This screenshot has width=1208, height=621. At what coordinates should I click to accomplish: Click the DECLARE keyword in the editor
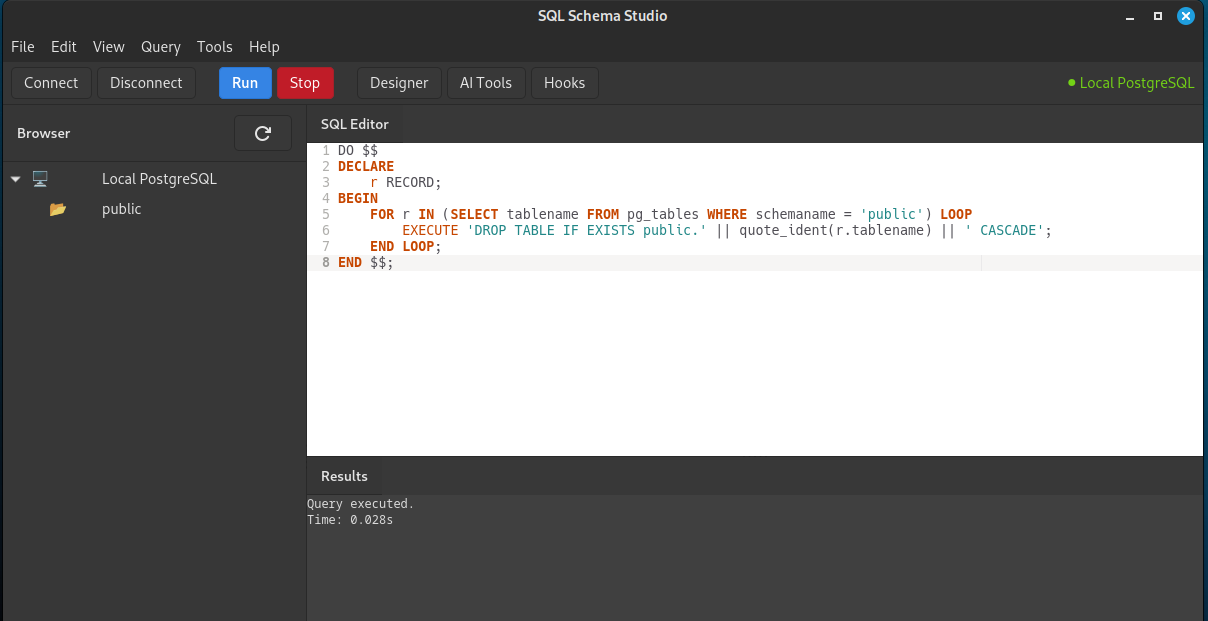point(366,166)
